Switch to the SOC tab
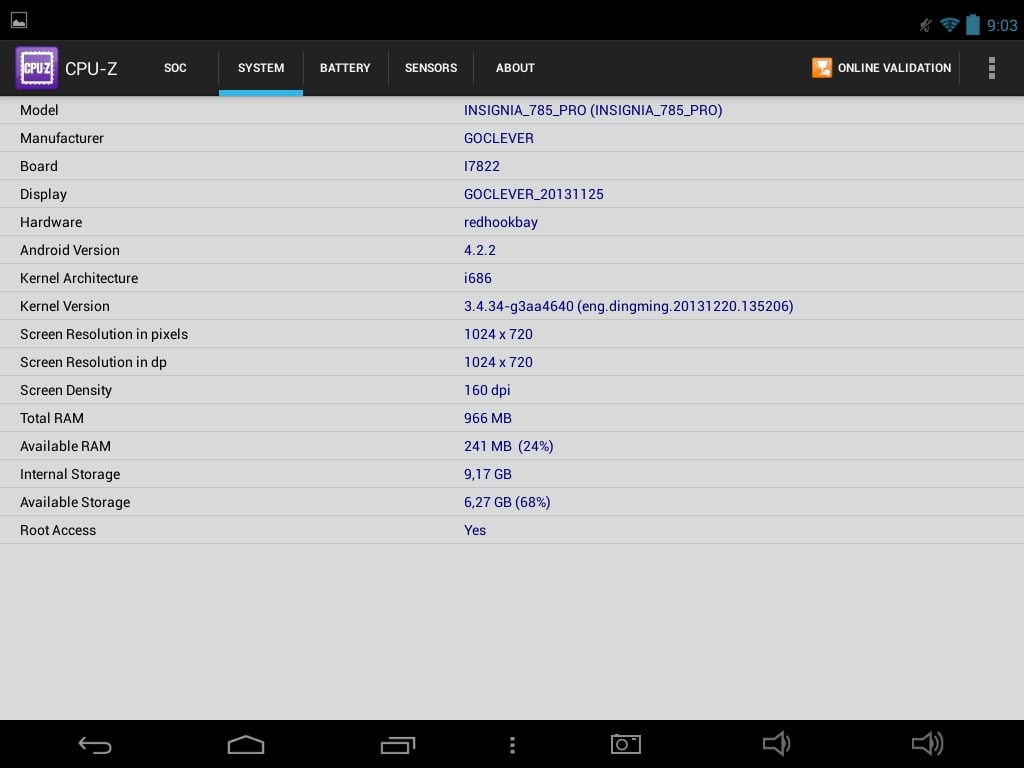Viewport: 1024px width, 768px height. click(175, 68)
